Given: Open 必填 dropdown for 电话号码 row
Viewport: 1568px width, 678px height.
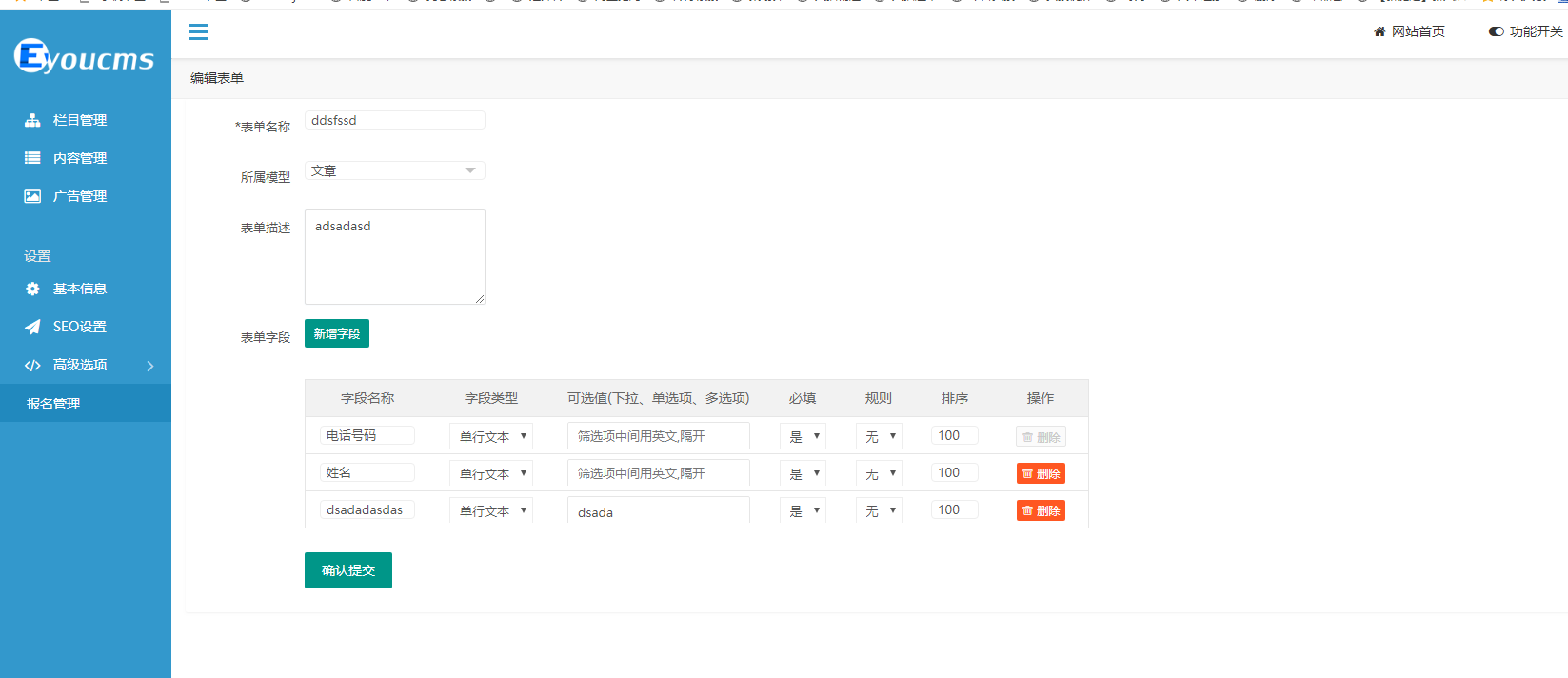Looking at the screenshot, I should [x=803, y=436].
